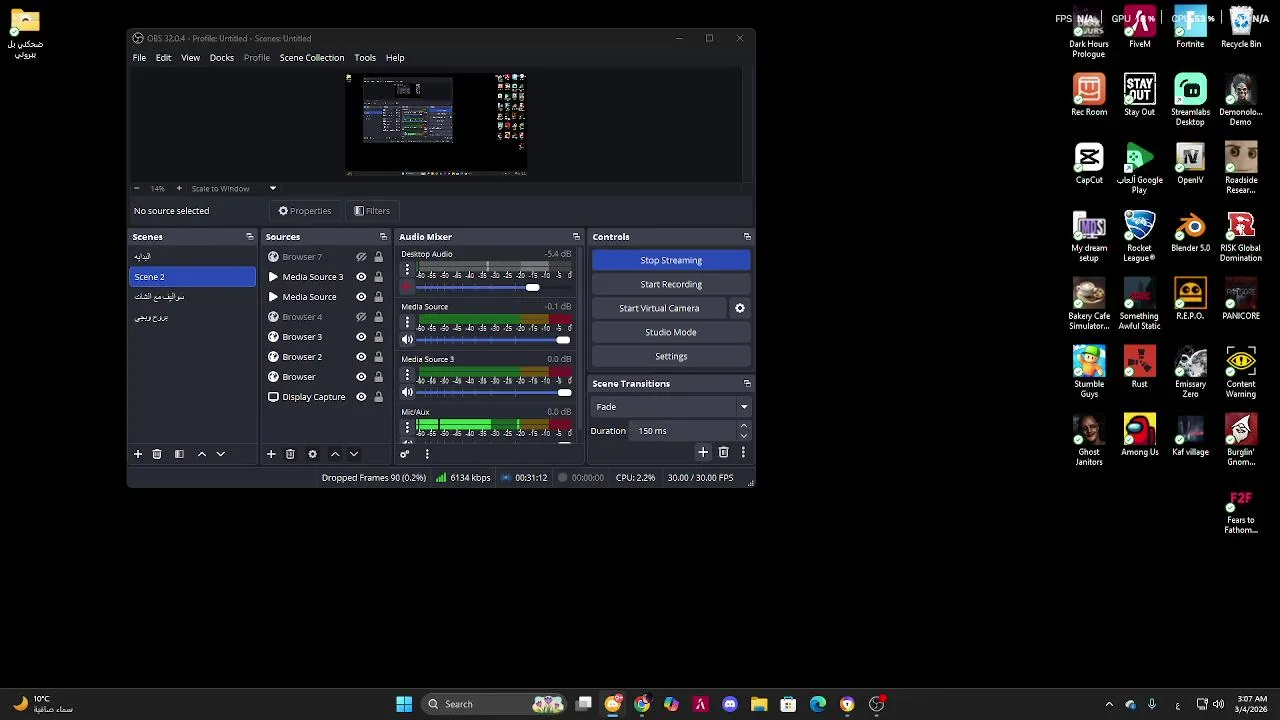Image resolution: width=1280 pixels, height=720 pixels.
Task: Open OBS Settings button in Controls
Action: pyautogui.click(x=671, y=356)
